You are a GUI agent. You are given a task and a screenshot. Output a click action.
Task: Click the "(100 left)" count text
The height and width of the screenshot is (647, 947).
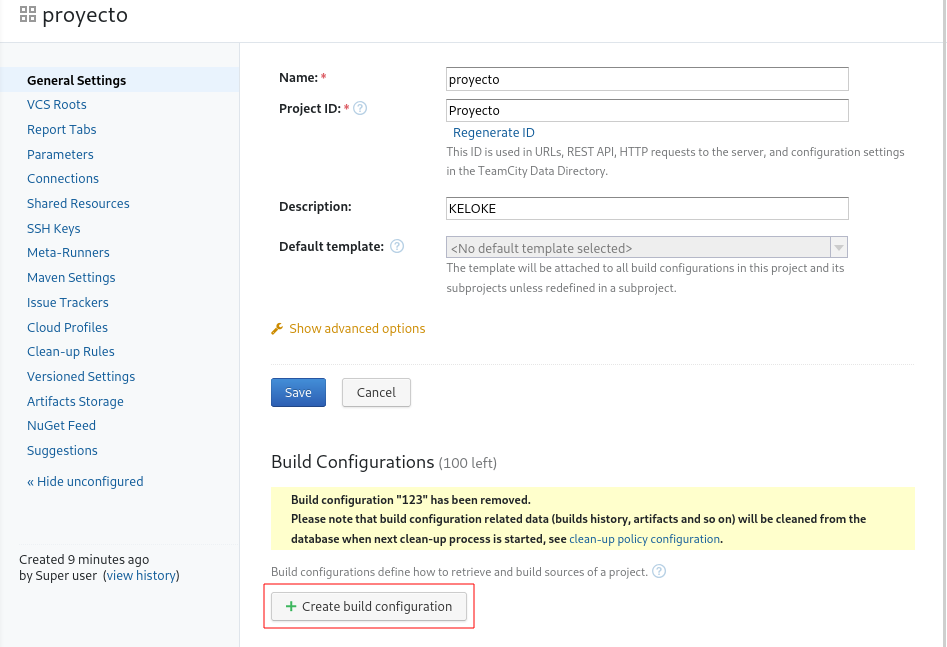(468, 463)
